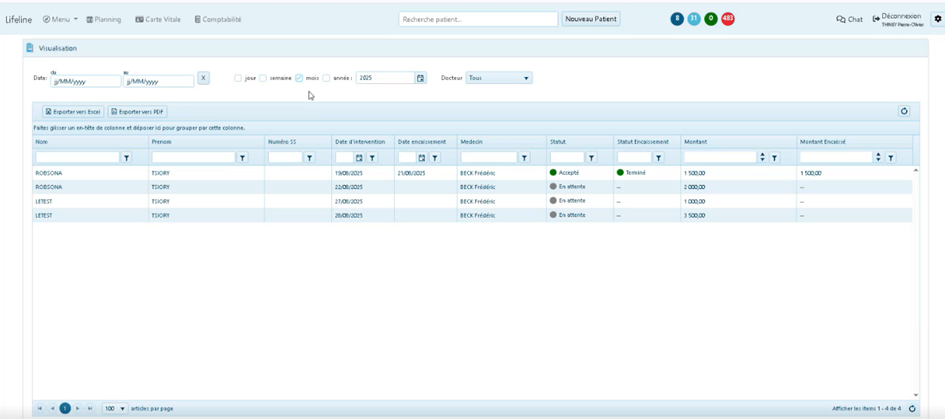Click the 'au' end date field
945x419 pixels.
tap(159, 81)
